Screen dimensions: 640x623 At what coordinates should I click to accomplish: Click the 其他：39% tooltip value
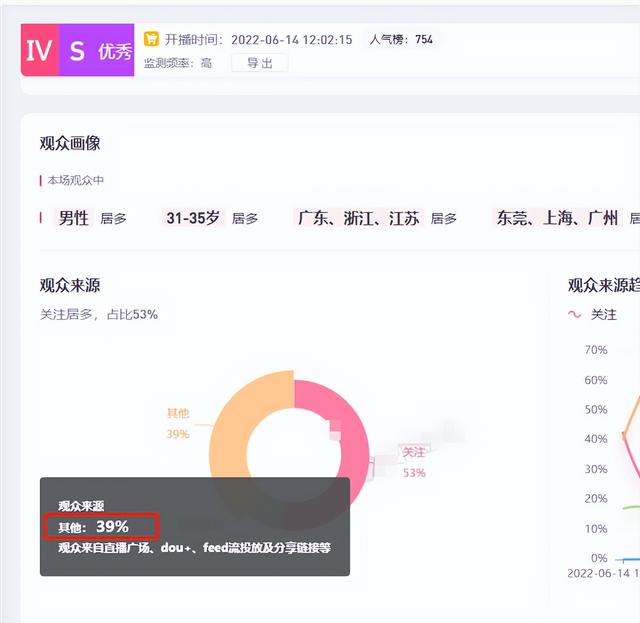(x=93, y=527)
